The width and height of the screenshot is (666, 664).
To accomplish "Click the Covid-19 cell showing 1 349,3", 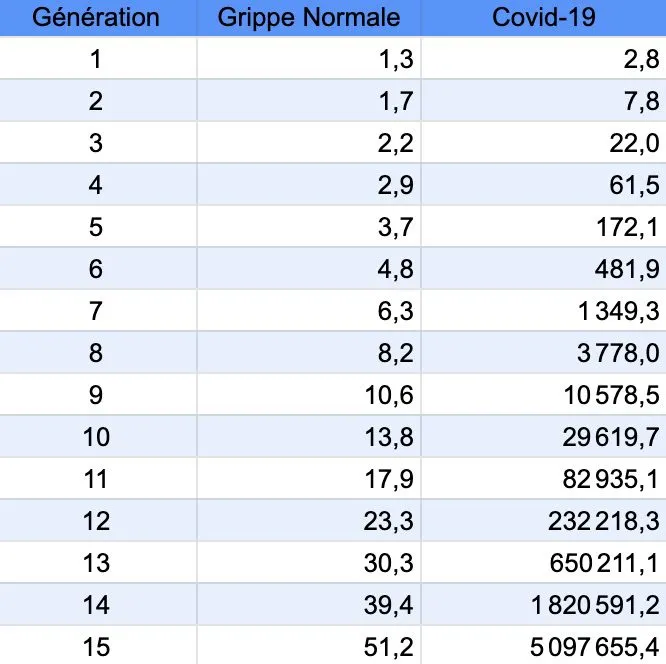I will click(619, 311).
